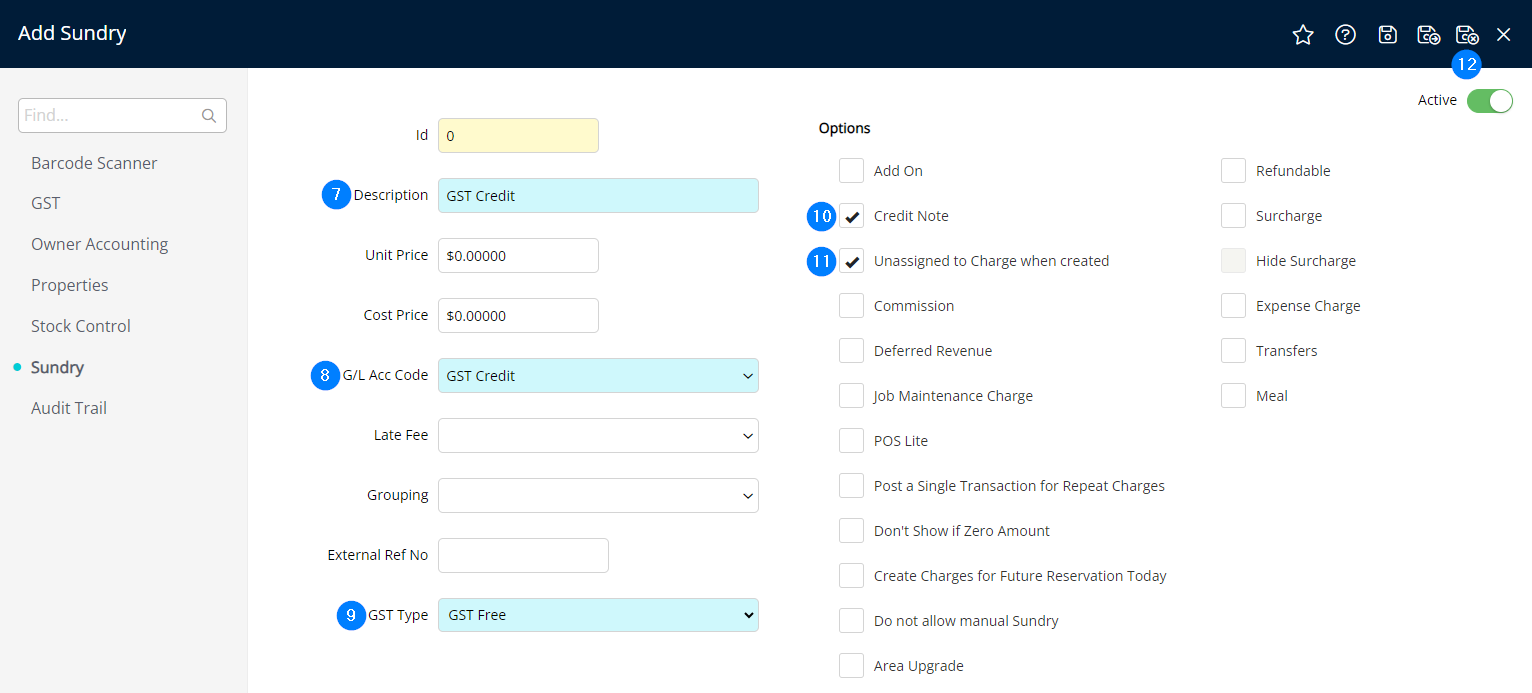Select Audit Trail in the sidebar
This screenshot has width=1532, height=693.
(69, 408)
